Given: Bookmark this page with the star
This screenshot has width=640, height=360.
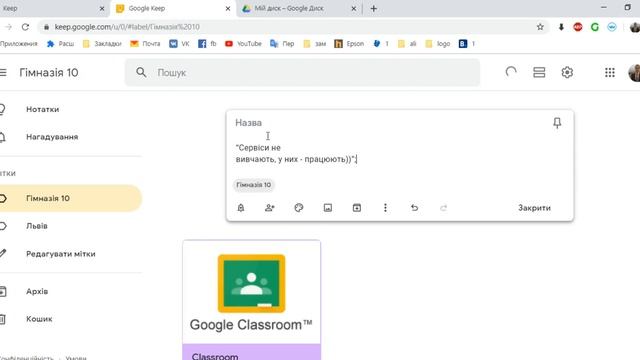Looking at the screenshot, I should pos(540,27).
